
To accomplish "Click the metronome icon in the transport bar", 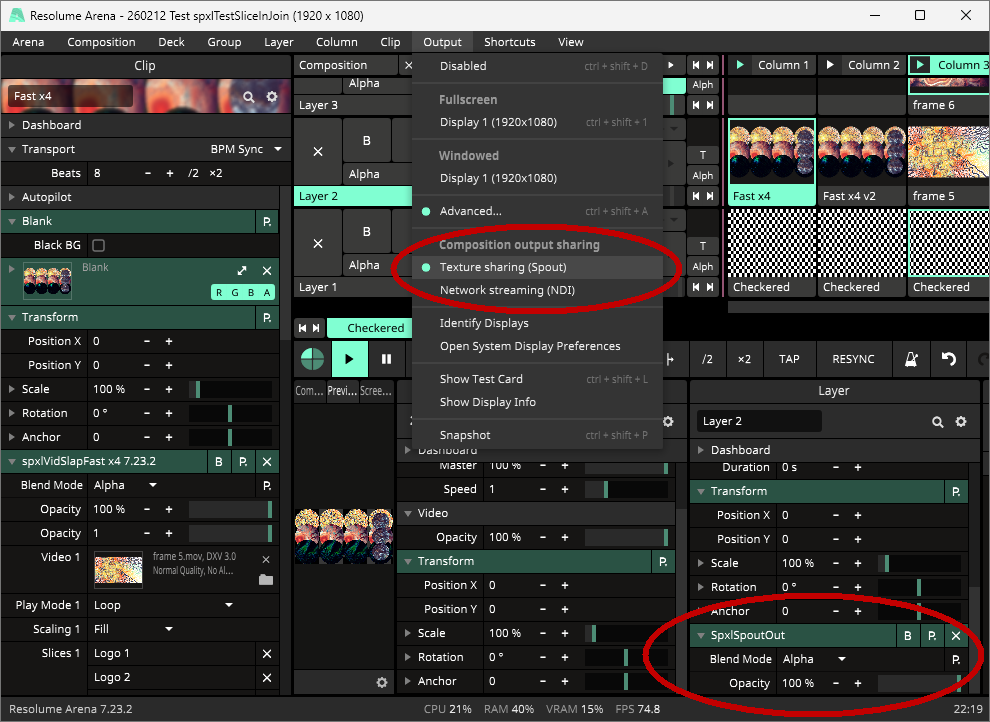I will click(912, 359).
